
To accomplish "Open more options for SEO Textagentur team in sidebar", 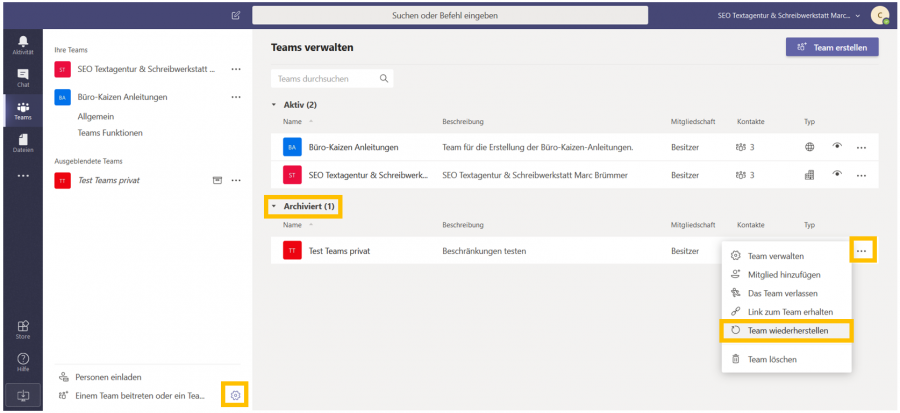I will (236, 69).
